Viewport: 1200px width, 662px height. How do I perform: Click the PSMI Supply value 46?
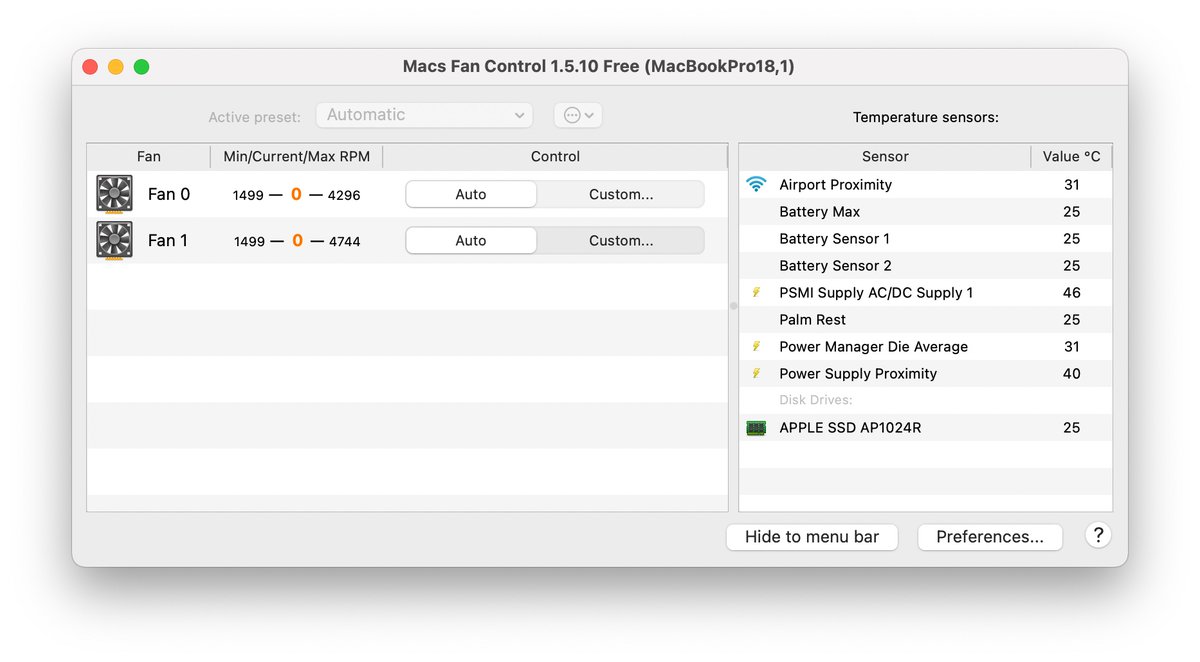pos(1072,292)
